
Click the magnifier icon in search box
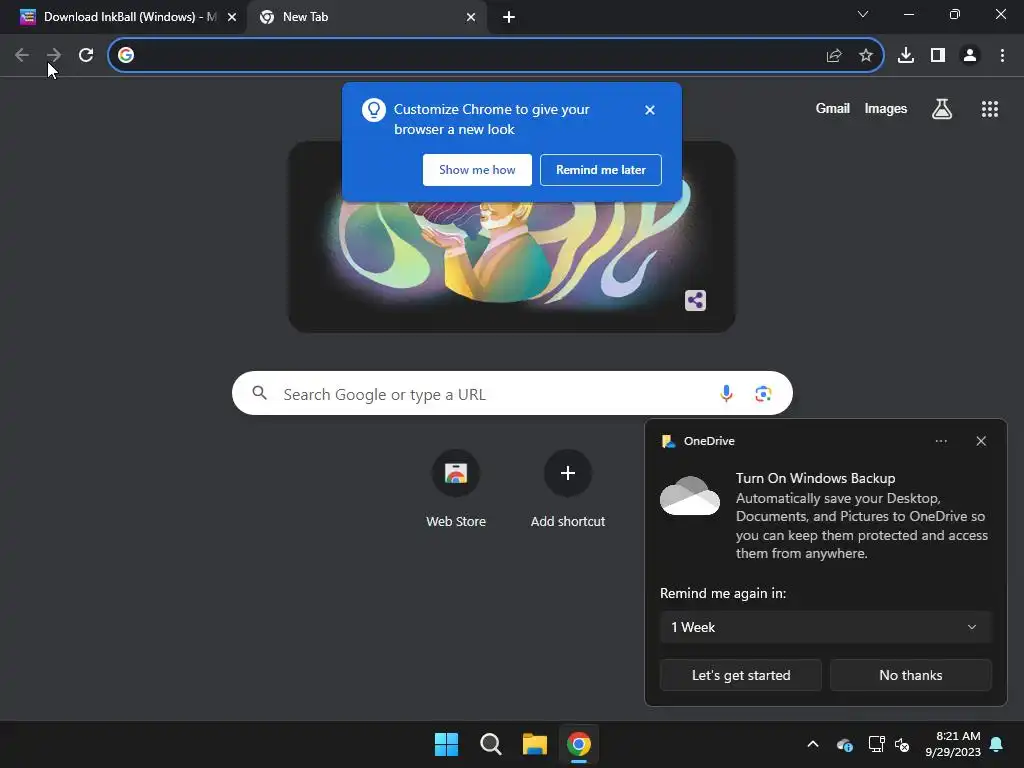tap(260, 392)
